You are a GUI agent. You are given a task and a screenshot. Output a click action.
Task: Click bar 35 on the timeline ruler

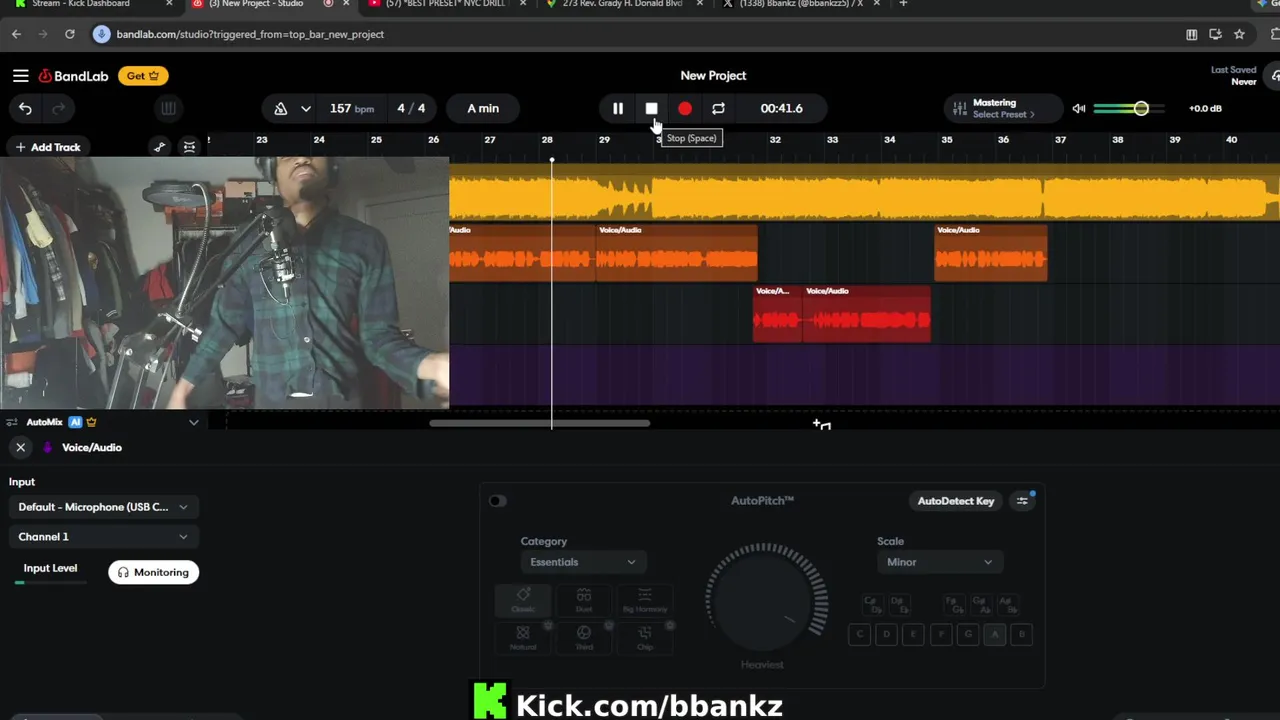click(946, 140)
